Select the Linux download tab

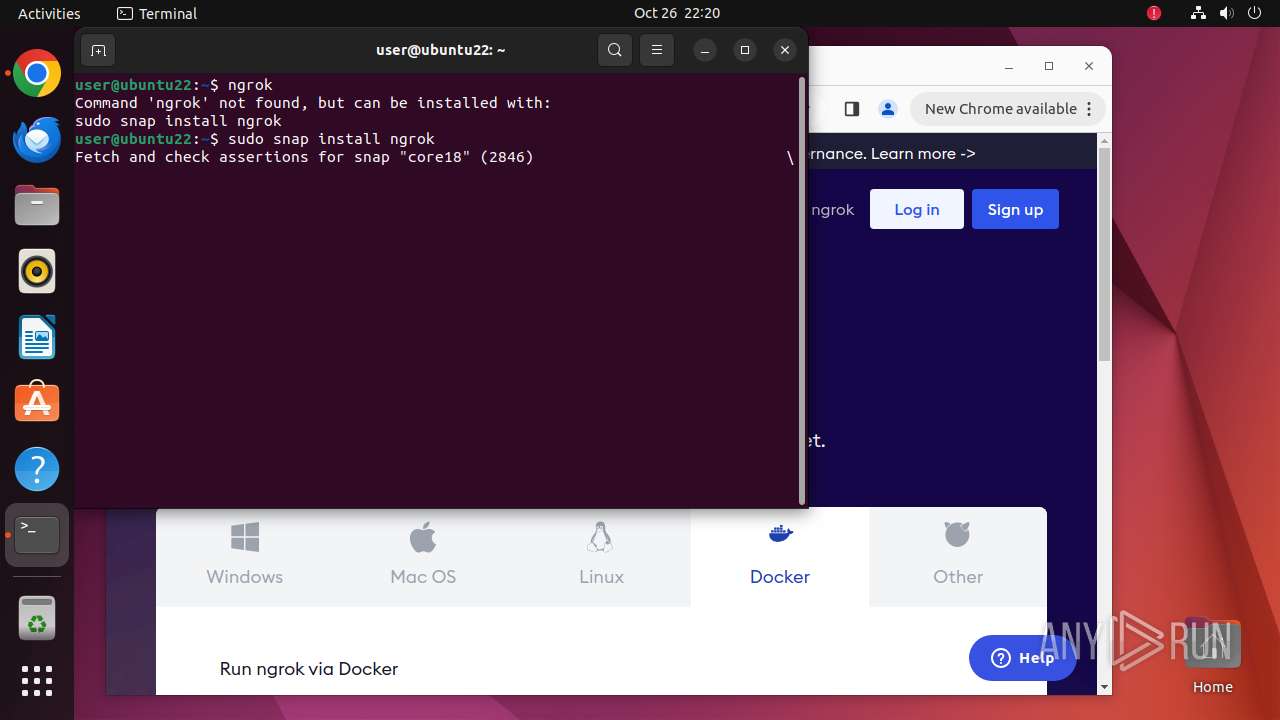[x=601, y=555]
